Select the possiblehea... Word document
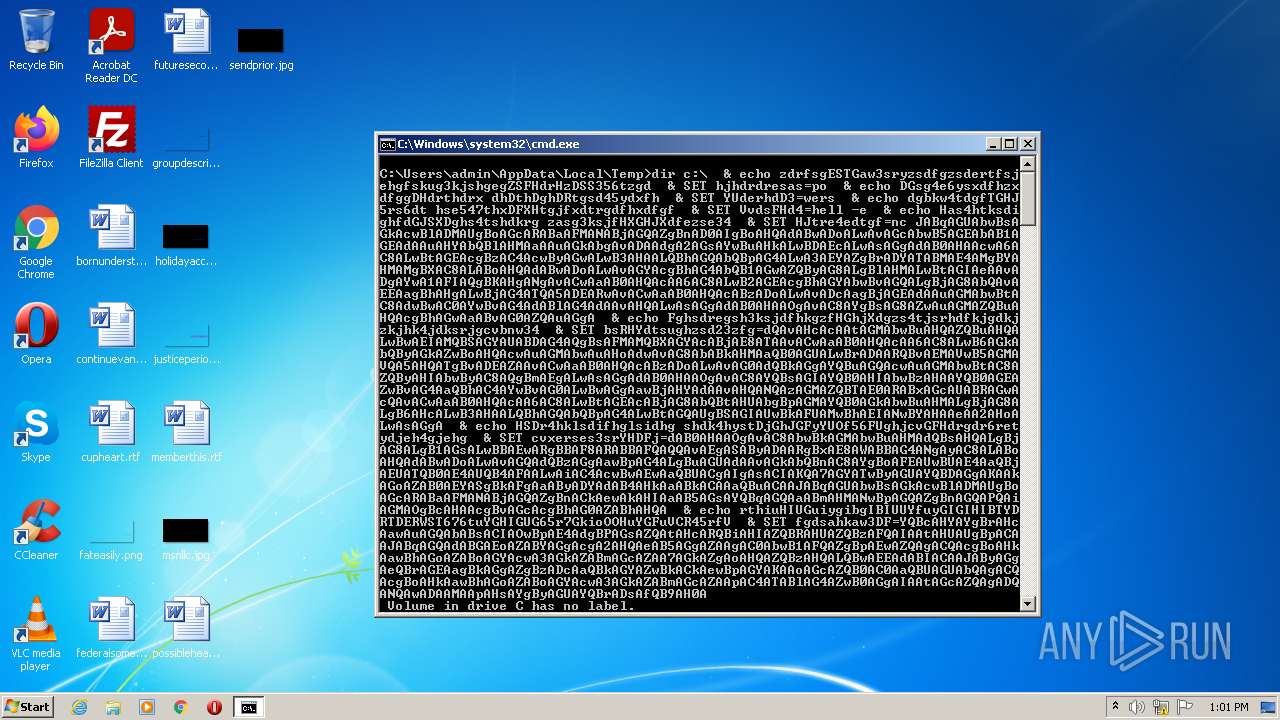 pyautogui.click(x=186, y=628)
